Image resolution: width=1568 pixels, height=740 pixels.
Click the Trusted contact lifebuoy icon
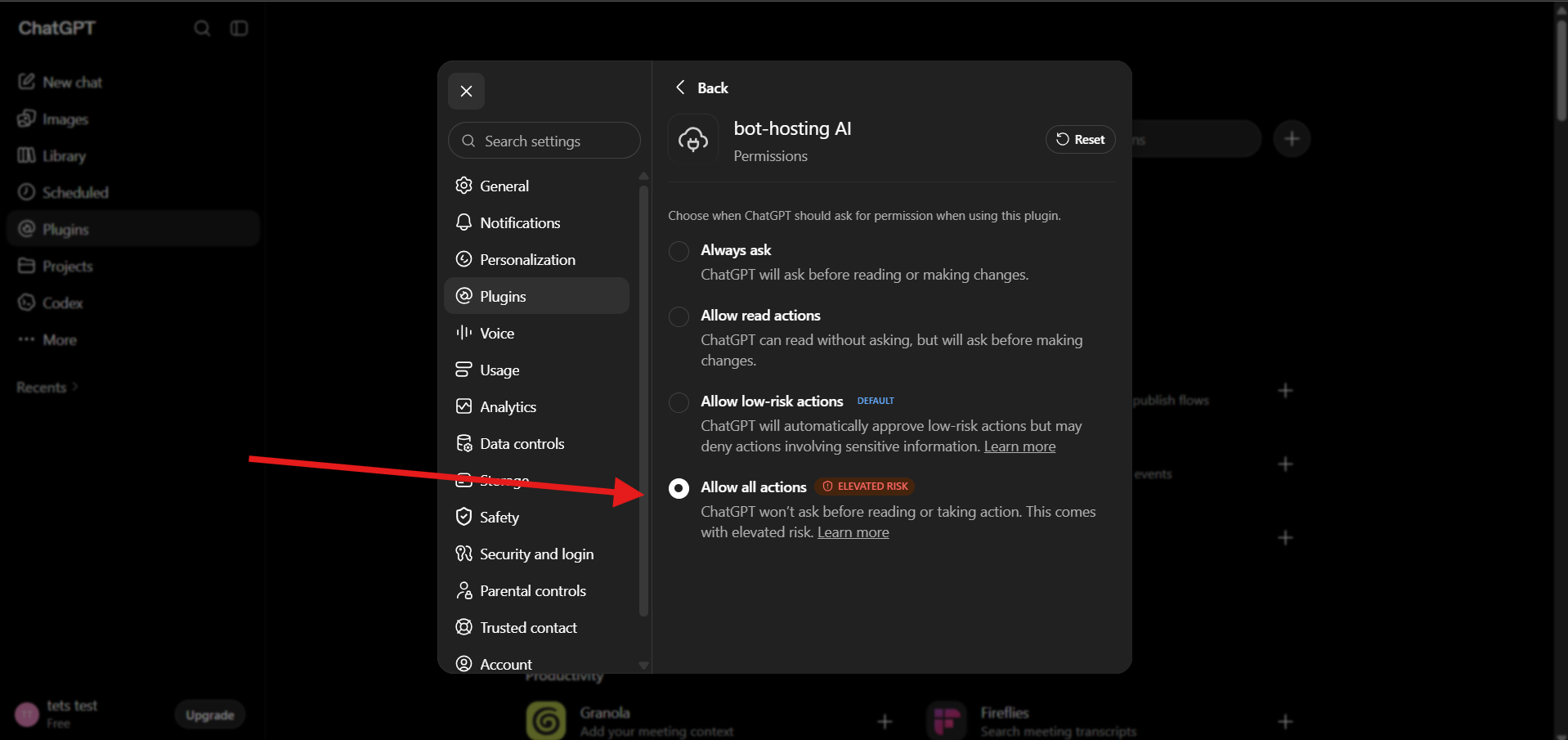click(464, 627)
